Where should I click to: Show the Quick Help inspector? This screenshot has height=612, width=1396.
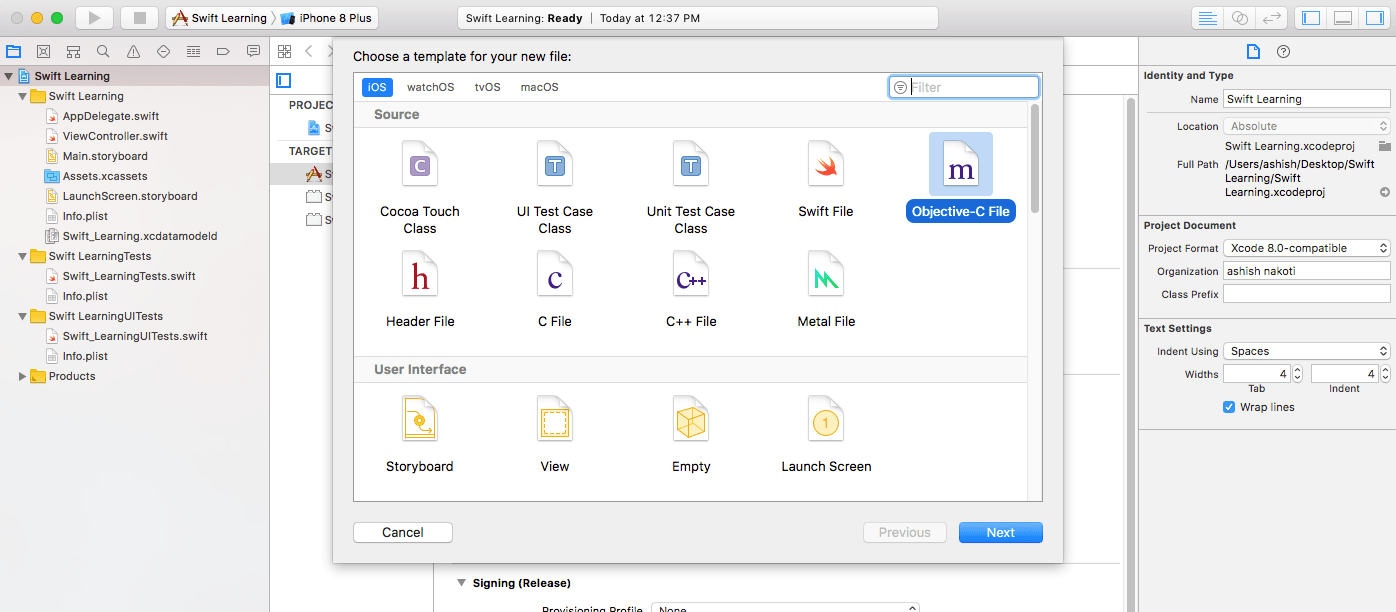click(1284, 52)
